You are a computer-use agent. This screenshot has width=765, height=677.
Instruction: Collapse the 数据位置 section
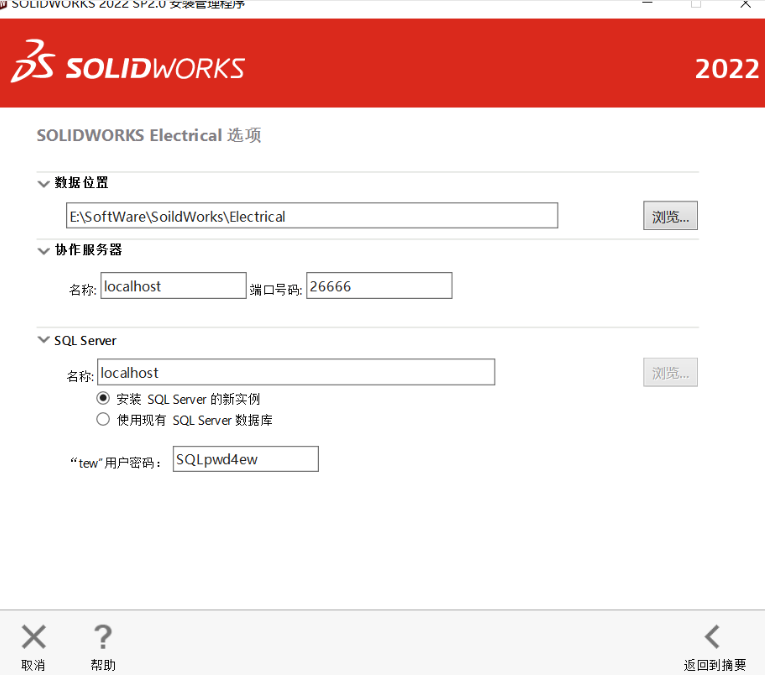pyautogui.click(x=43, y=183)
